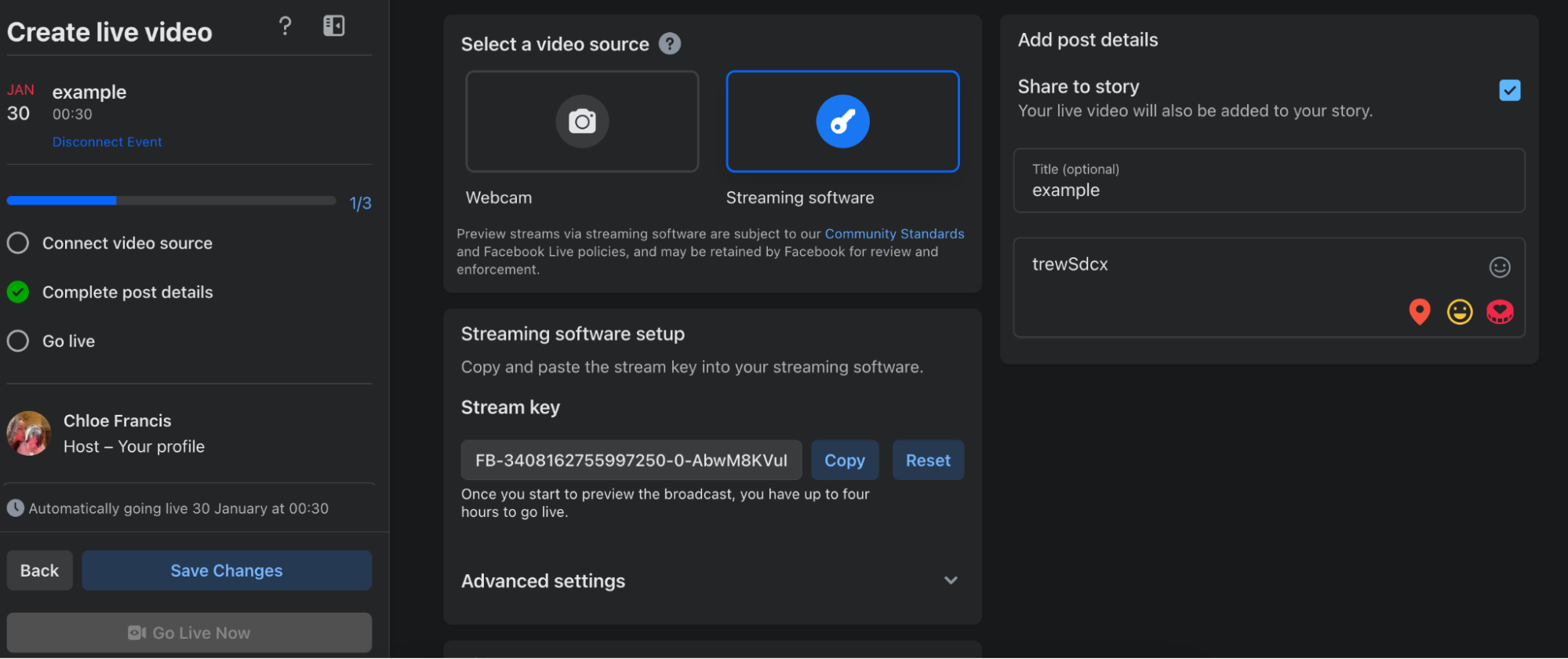Select the Webcam camera icon
The height and width of the screenshot is (659, 1568).
tap(582, 122)
